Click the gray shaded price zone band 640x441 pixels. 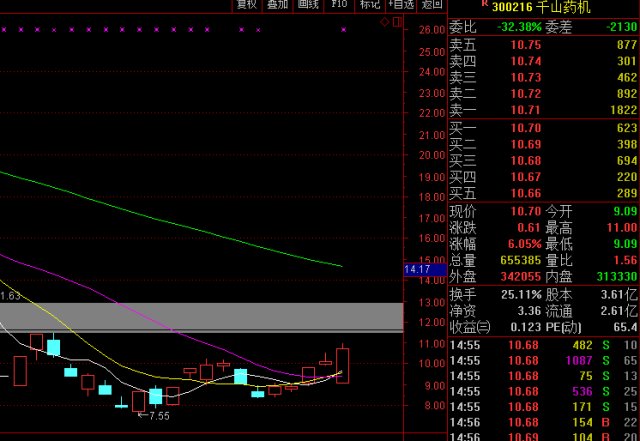point(202,317)
